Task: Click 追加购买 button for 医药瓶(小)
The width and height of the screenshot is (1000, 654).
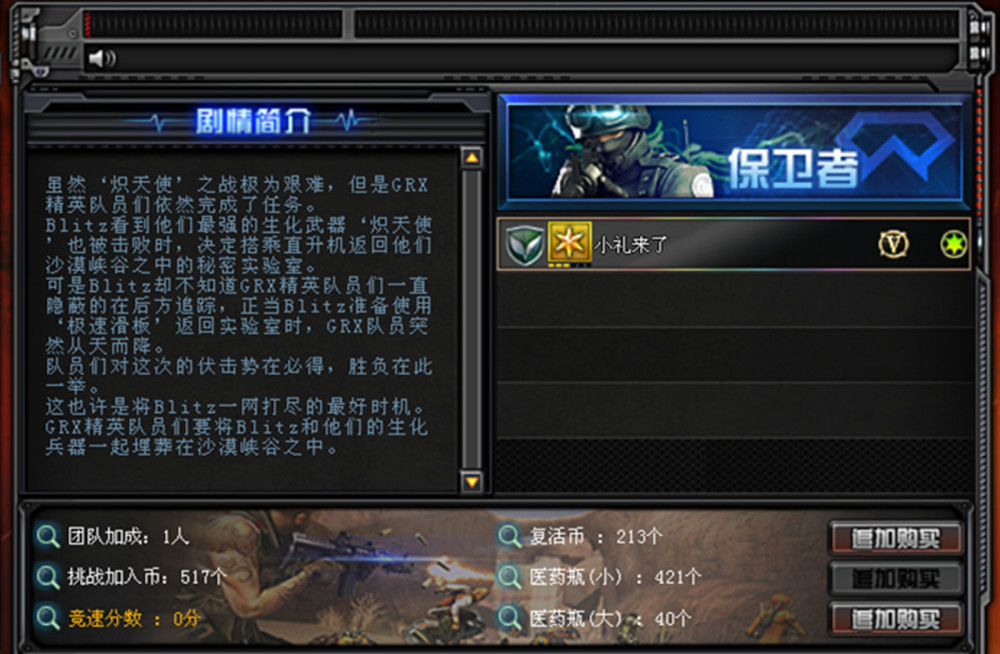Action: point(895,579)
